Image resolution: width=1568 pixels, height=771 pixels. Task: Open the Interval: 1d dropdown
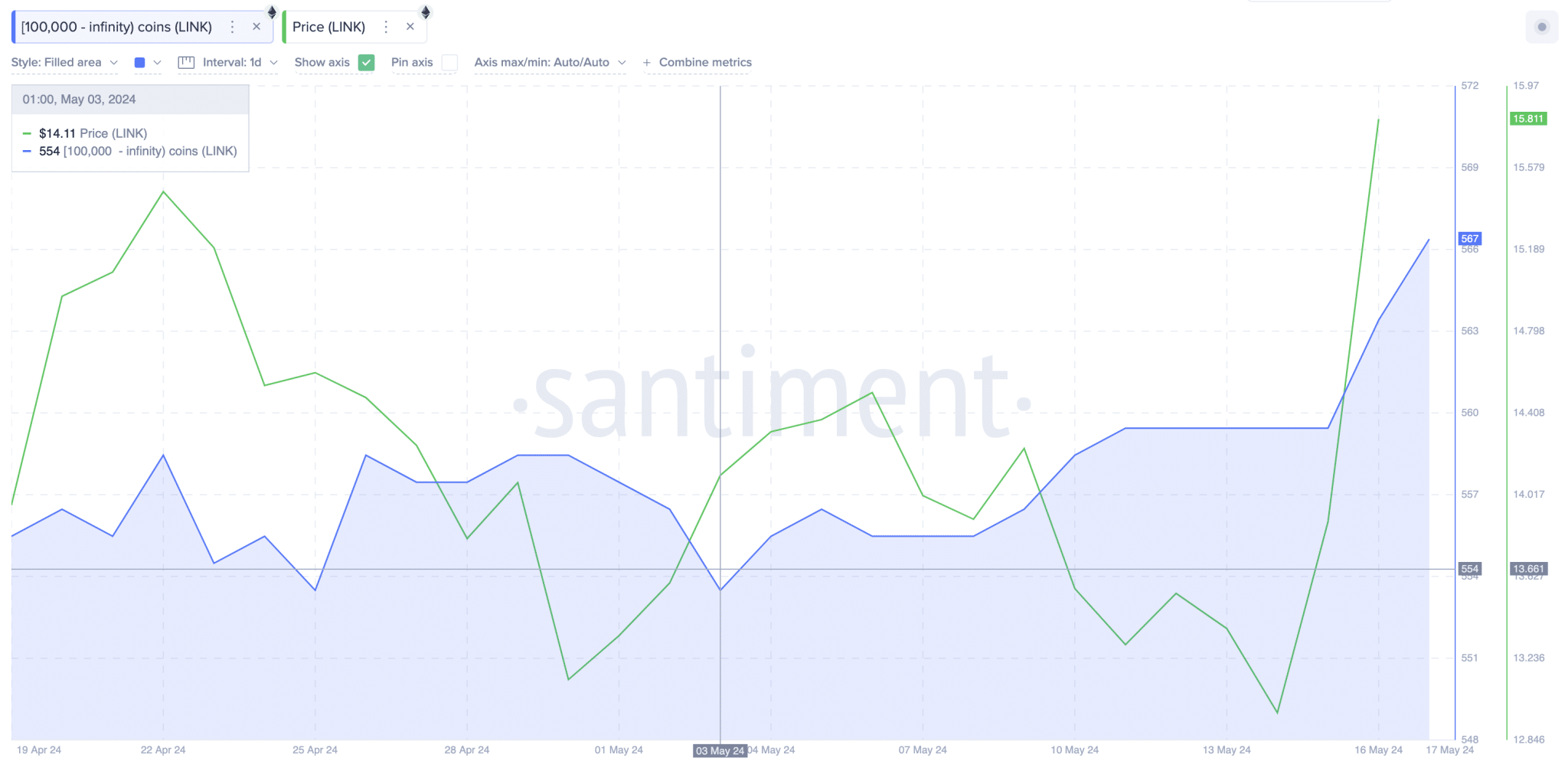[x=240, y=63]
